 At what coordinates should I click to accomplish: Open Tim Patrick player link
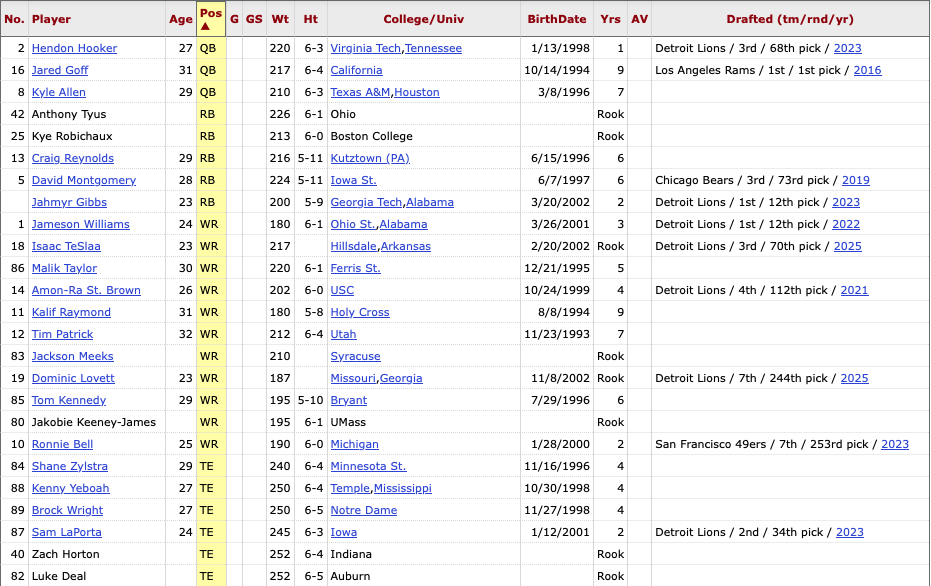coord(62,334)
